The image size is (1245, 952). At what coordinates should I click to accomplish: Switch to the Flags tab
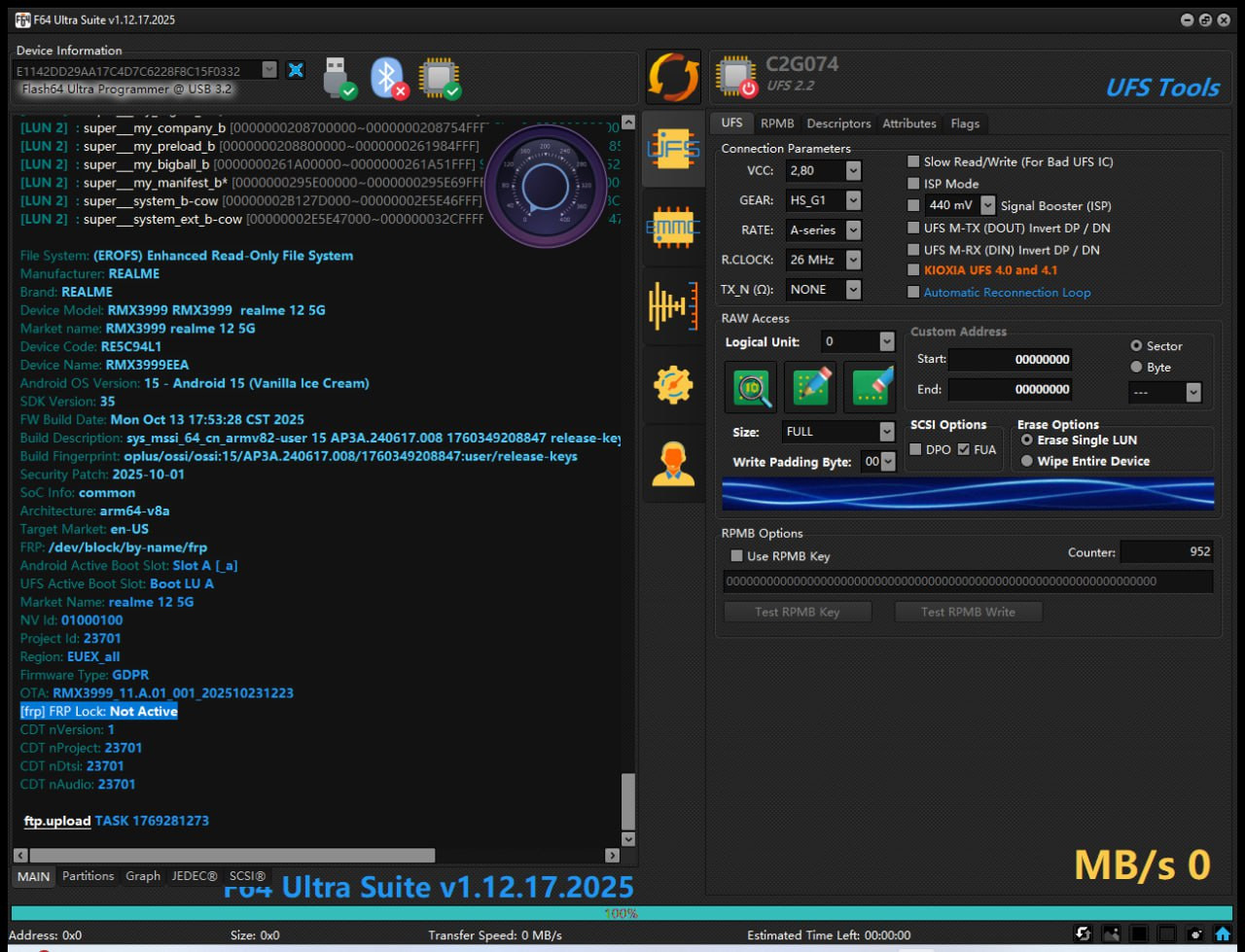point(965,123)
